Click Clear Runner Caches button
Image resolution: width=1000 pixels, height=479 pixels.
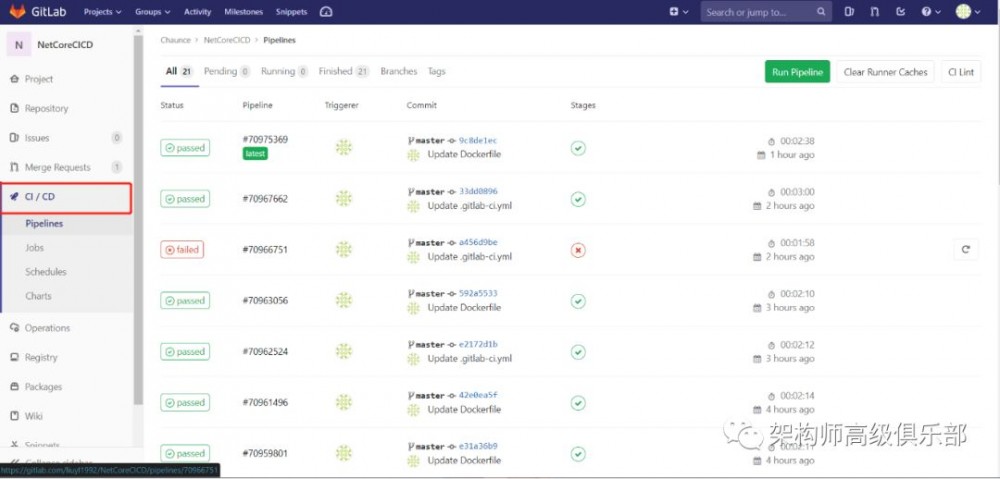[x=885, y=72]
